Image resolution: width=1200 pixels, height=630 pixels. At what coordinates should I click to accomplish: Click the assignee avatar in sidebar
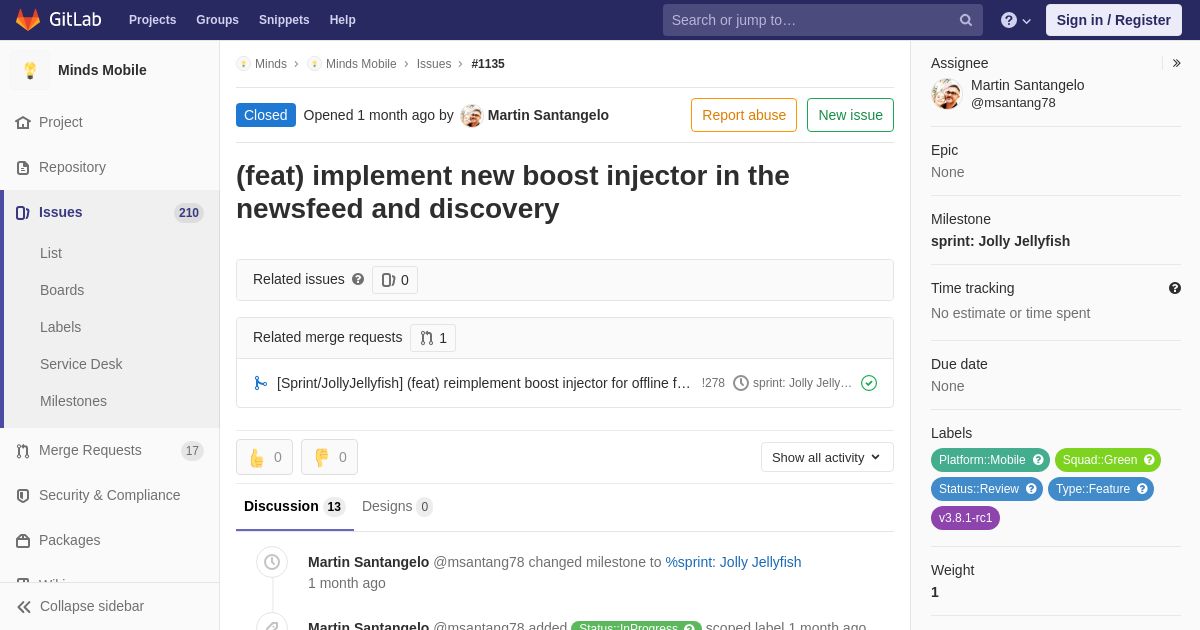tap(946, 94)
